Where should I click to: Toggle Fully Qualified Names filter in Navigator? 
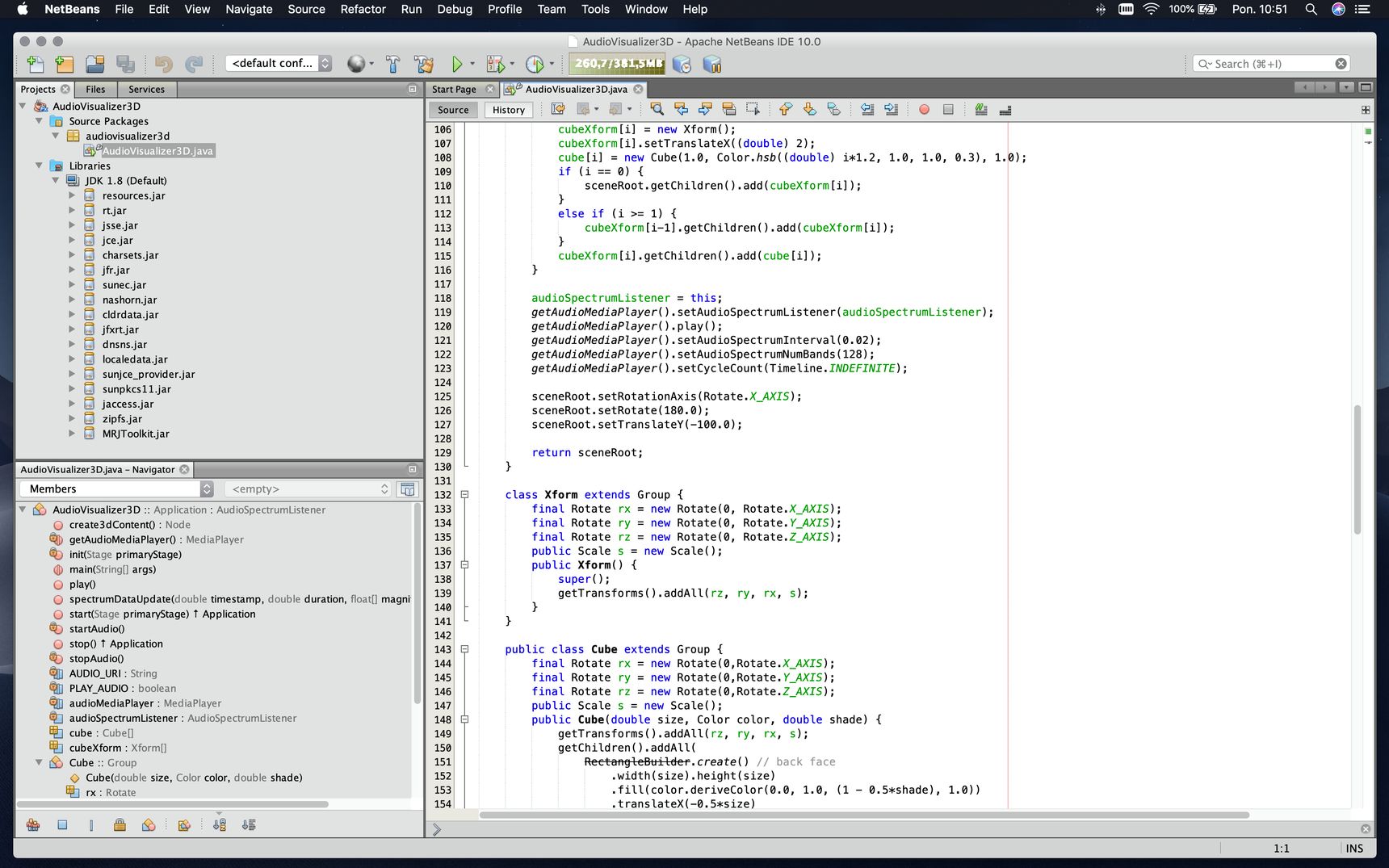click(x=184, y=824)
